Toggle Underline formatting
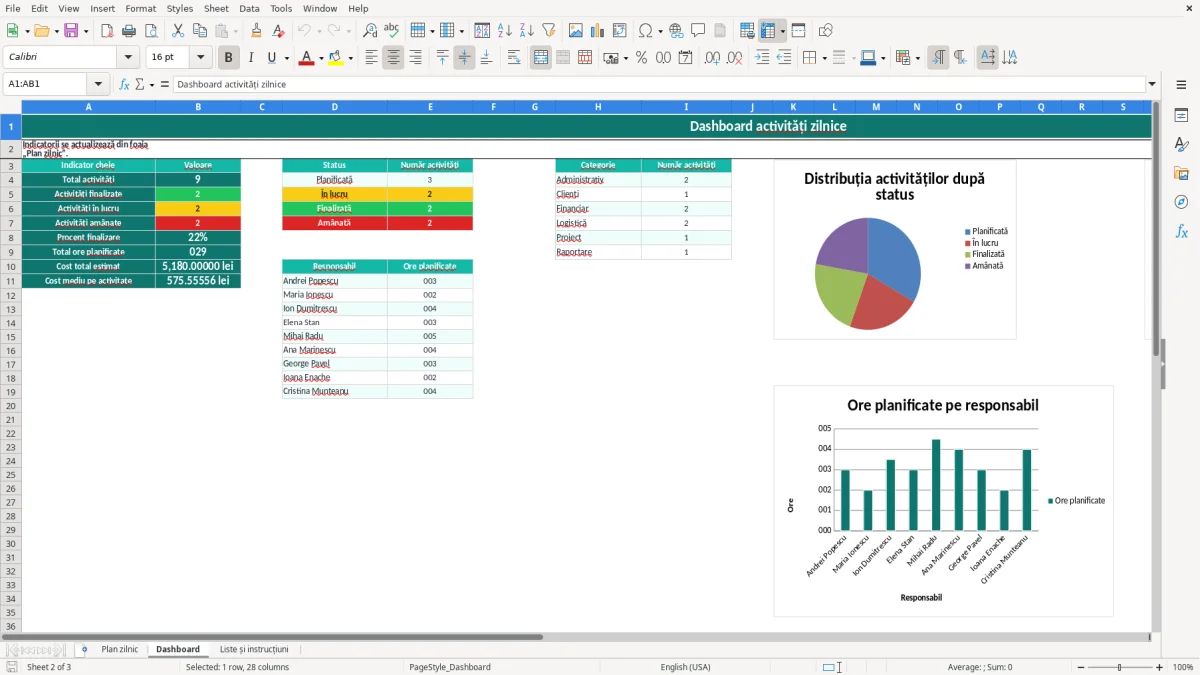1200x675 pixels. pos(272,58)
